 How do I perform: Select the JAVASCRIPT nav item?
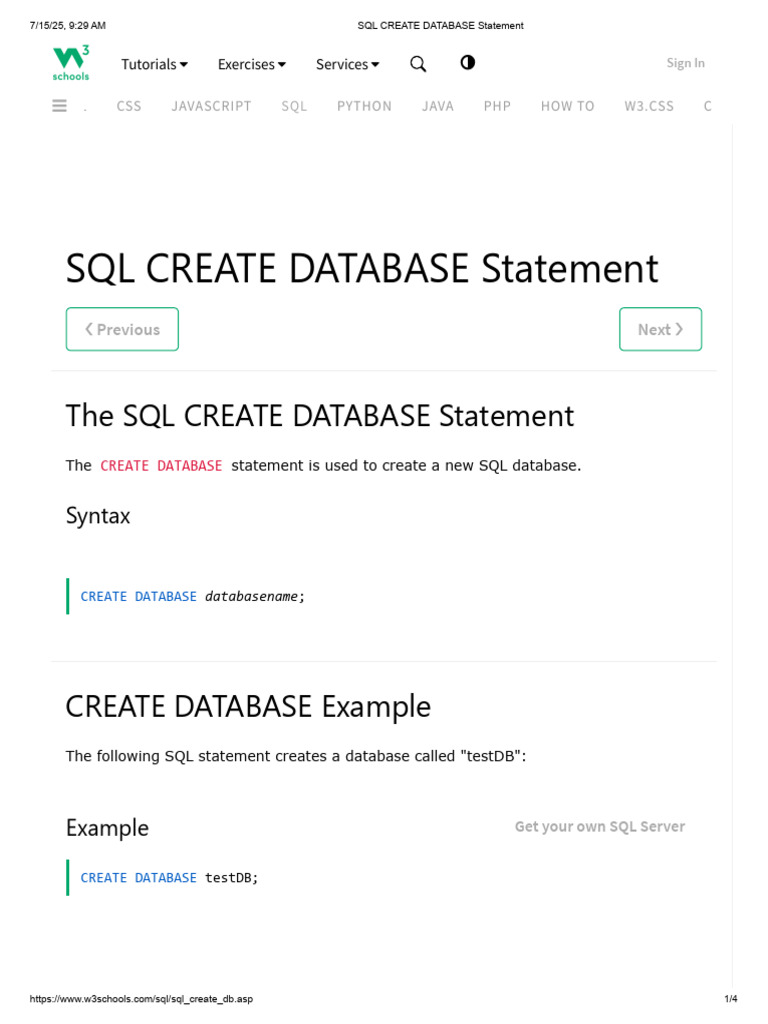pos(211,106)
